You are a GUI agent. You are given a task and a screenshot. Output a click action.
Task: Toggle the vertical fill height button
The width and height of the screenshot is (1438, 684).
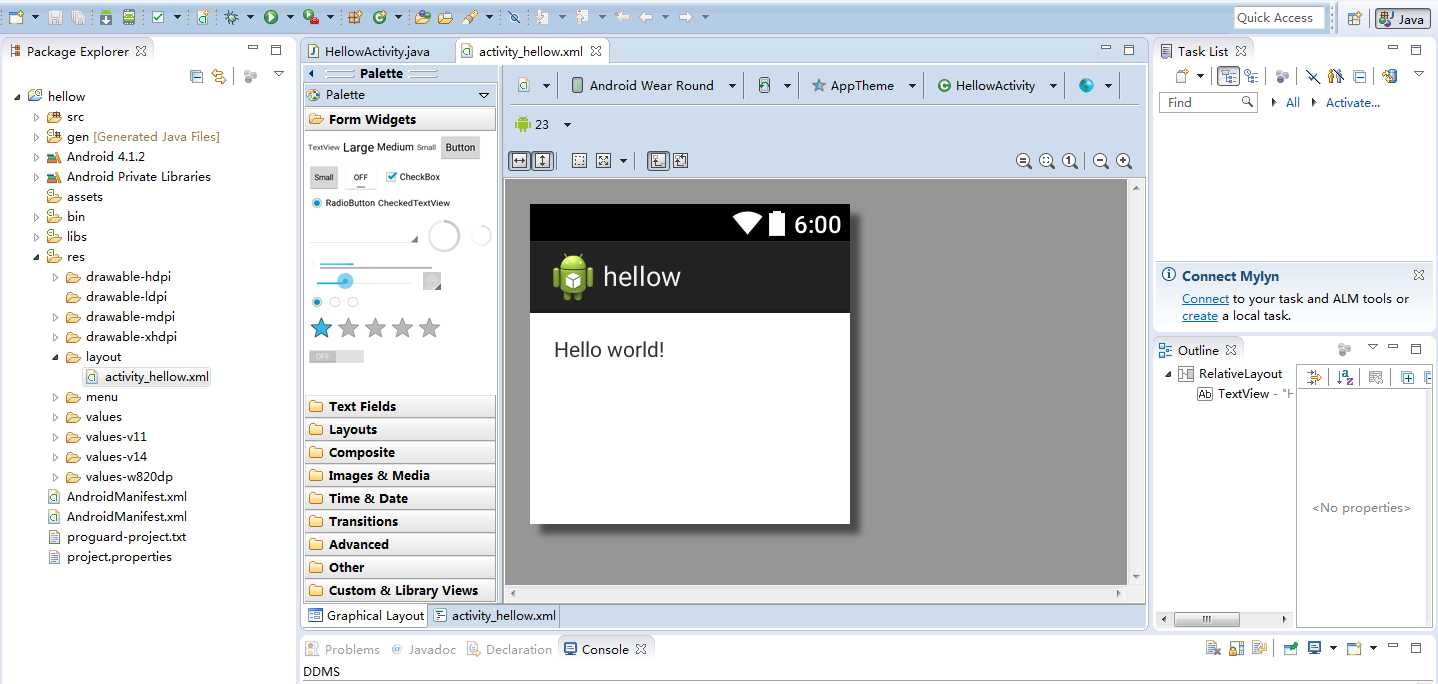point(542,160)
